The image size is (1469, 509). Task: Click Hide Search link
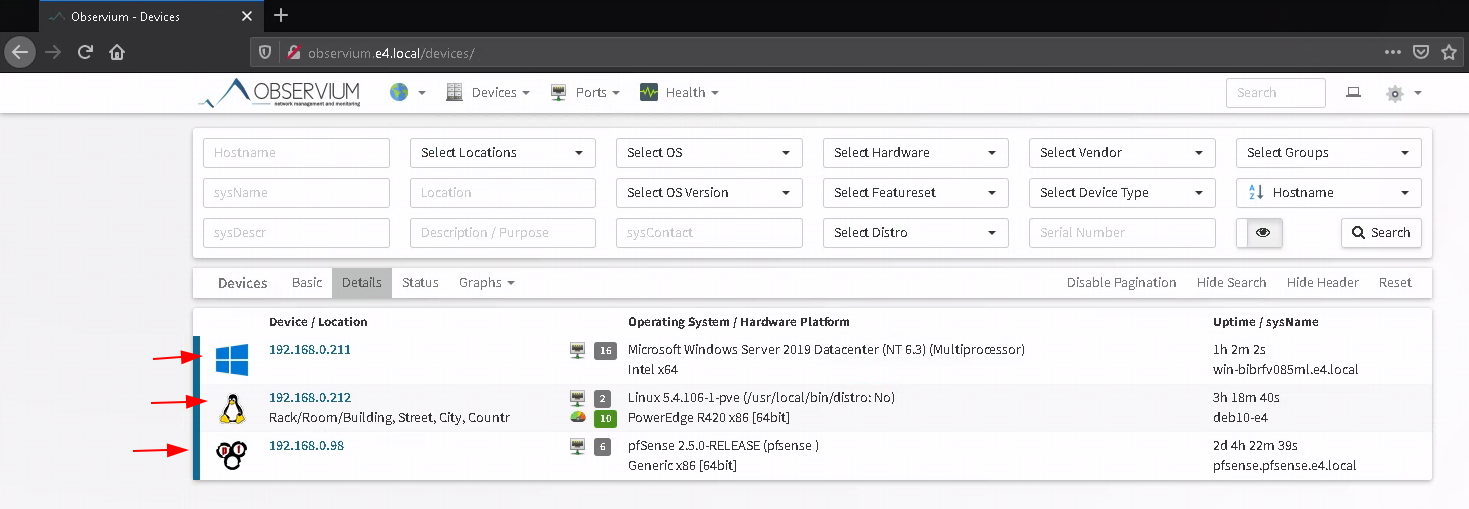(x=1231, y=283)
